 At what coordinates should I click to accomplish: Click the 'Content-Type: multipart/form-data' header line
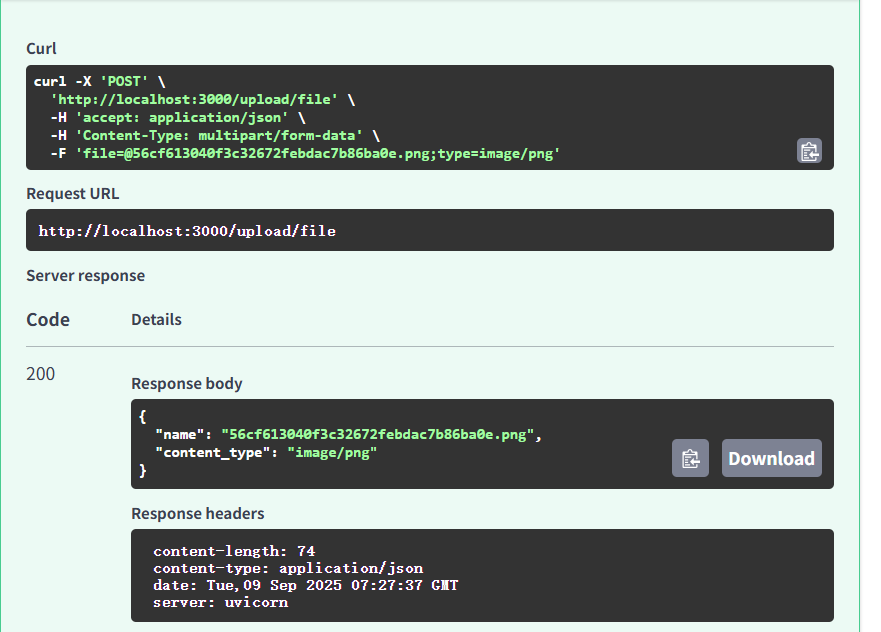215,135
